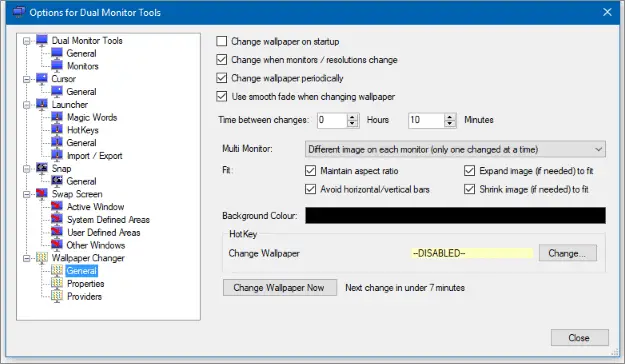
Task: Click the Hours input field
Action: coord(332,120)
